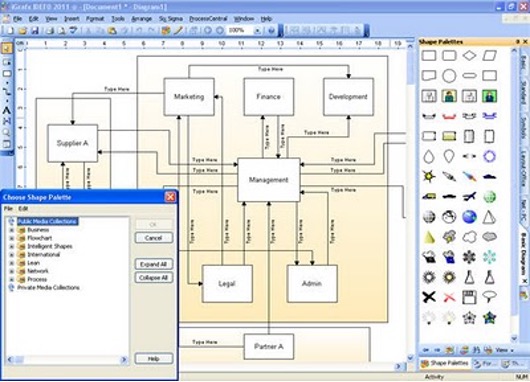Select the diamond shape in palette
This screenshot has width=530, height=382.
click(x=469, y=55)
